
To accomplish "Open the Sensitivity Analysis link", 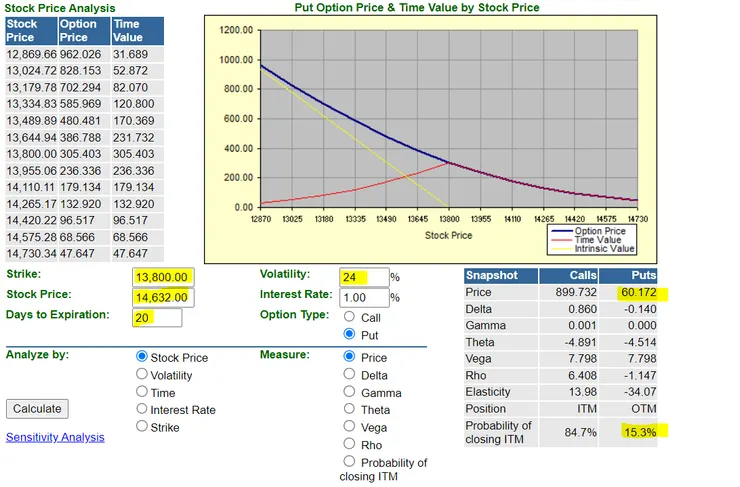I will pyautogui.click(x=55, y=437).
